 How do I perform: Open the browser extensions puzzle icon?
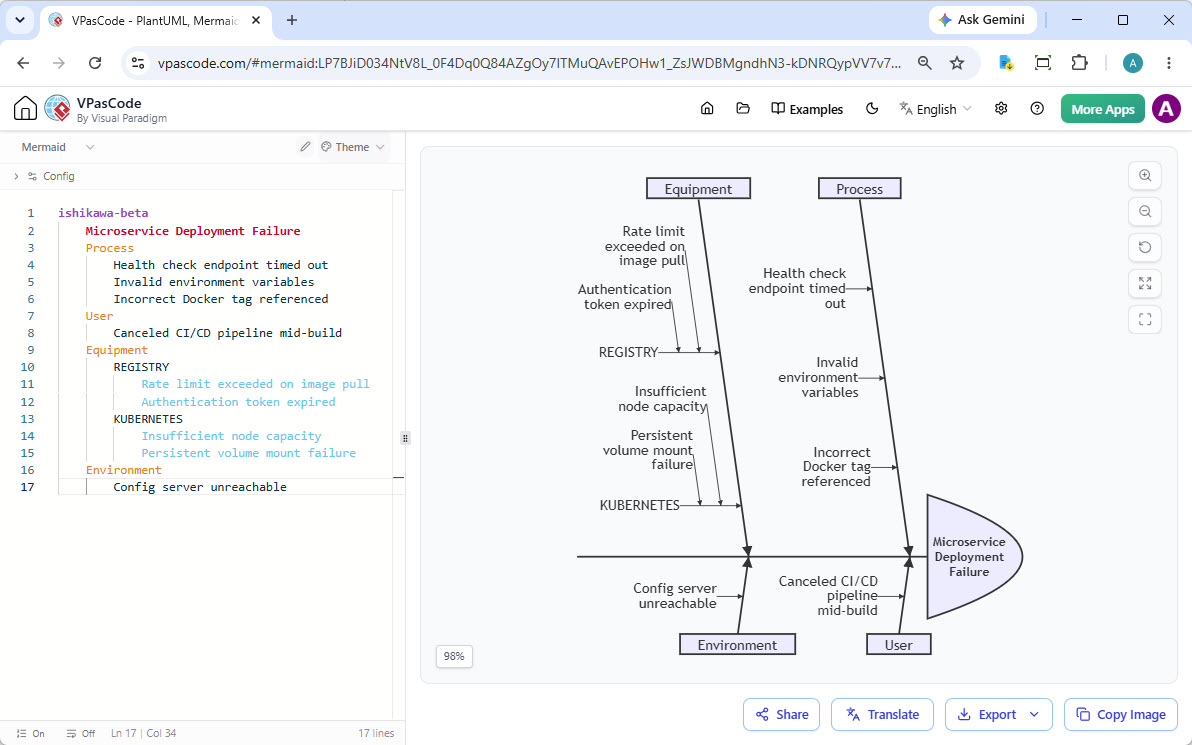pyautogui.click(x=1079, y=63)
